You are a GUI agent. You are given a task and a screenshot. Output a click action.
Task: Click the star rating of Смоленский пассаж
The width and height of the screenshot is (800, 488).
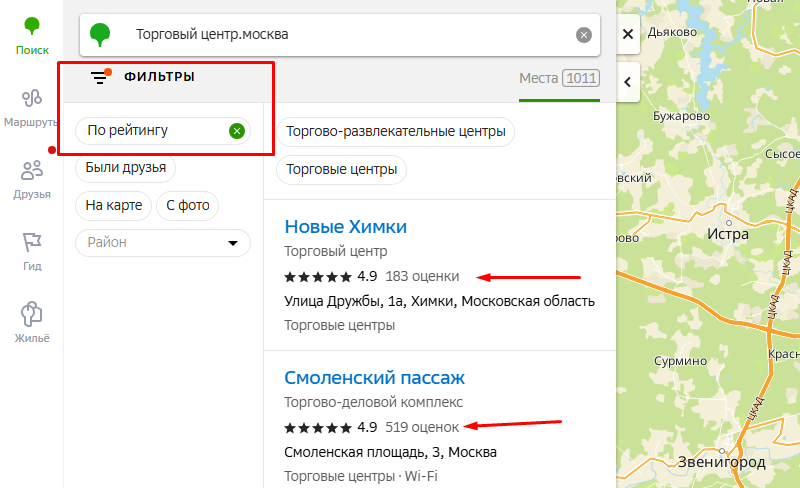(x=318, y=428)
